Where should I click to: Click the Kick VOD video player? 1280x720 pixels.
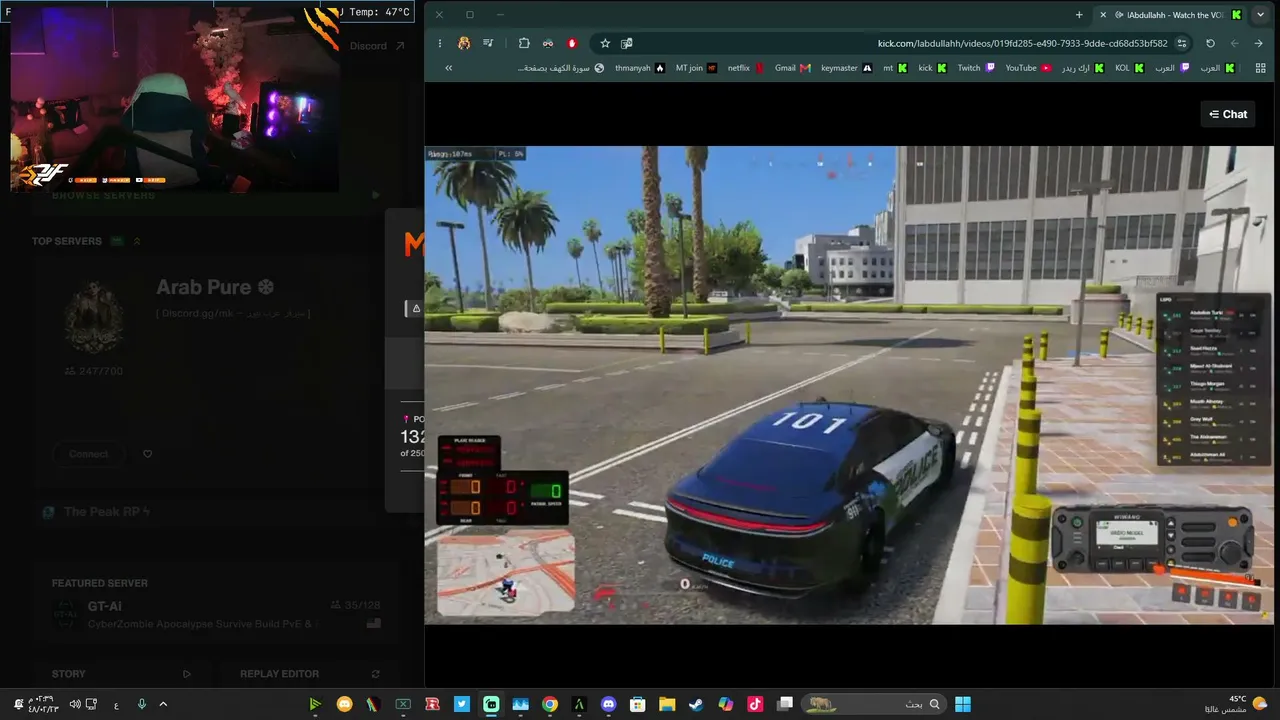pyautogui.click(x=850, y=385)
